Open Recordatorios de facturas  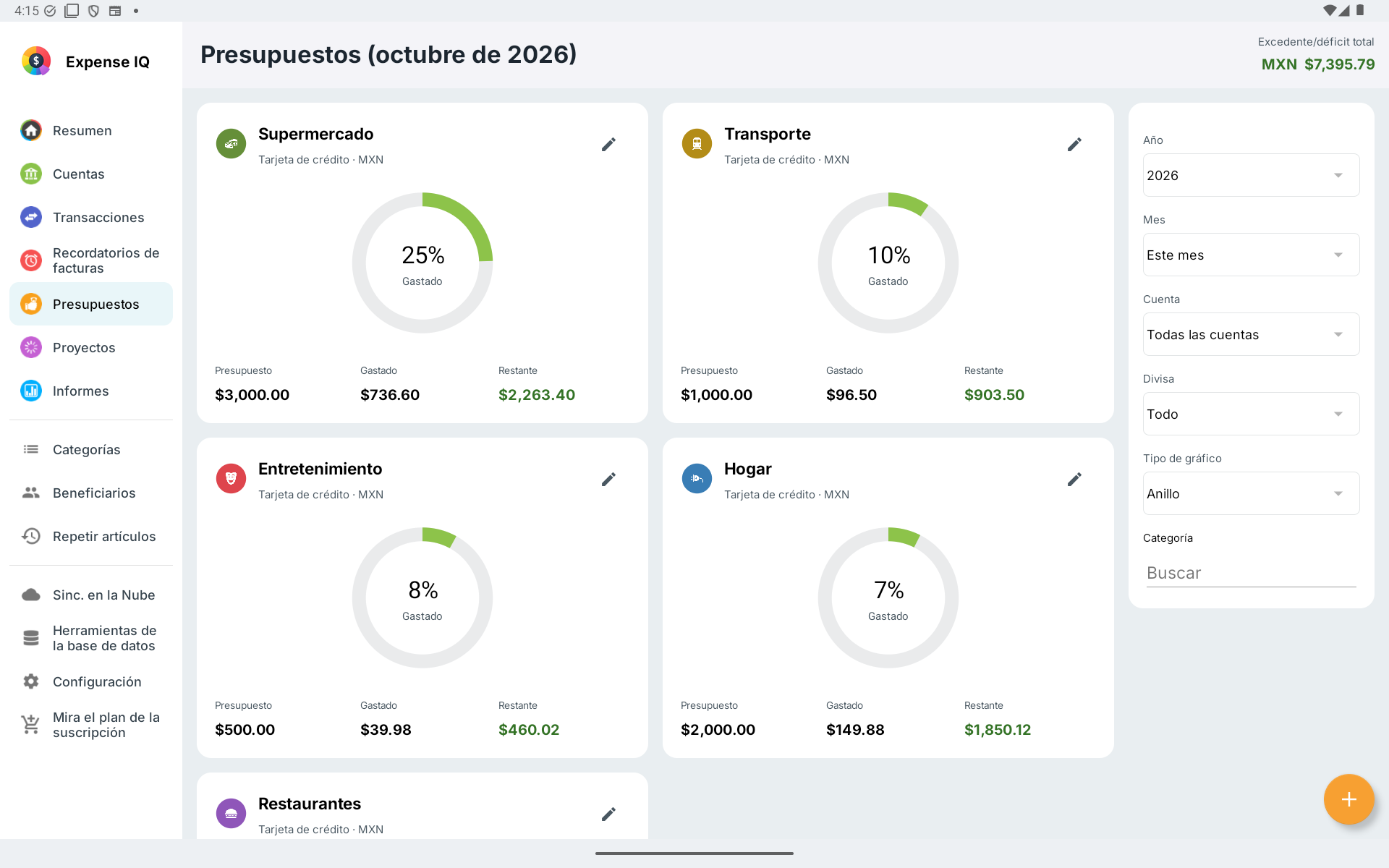(x=91, y=261)
